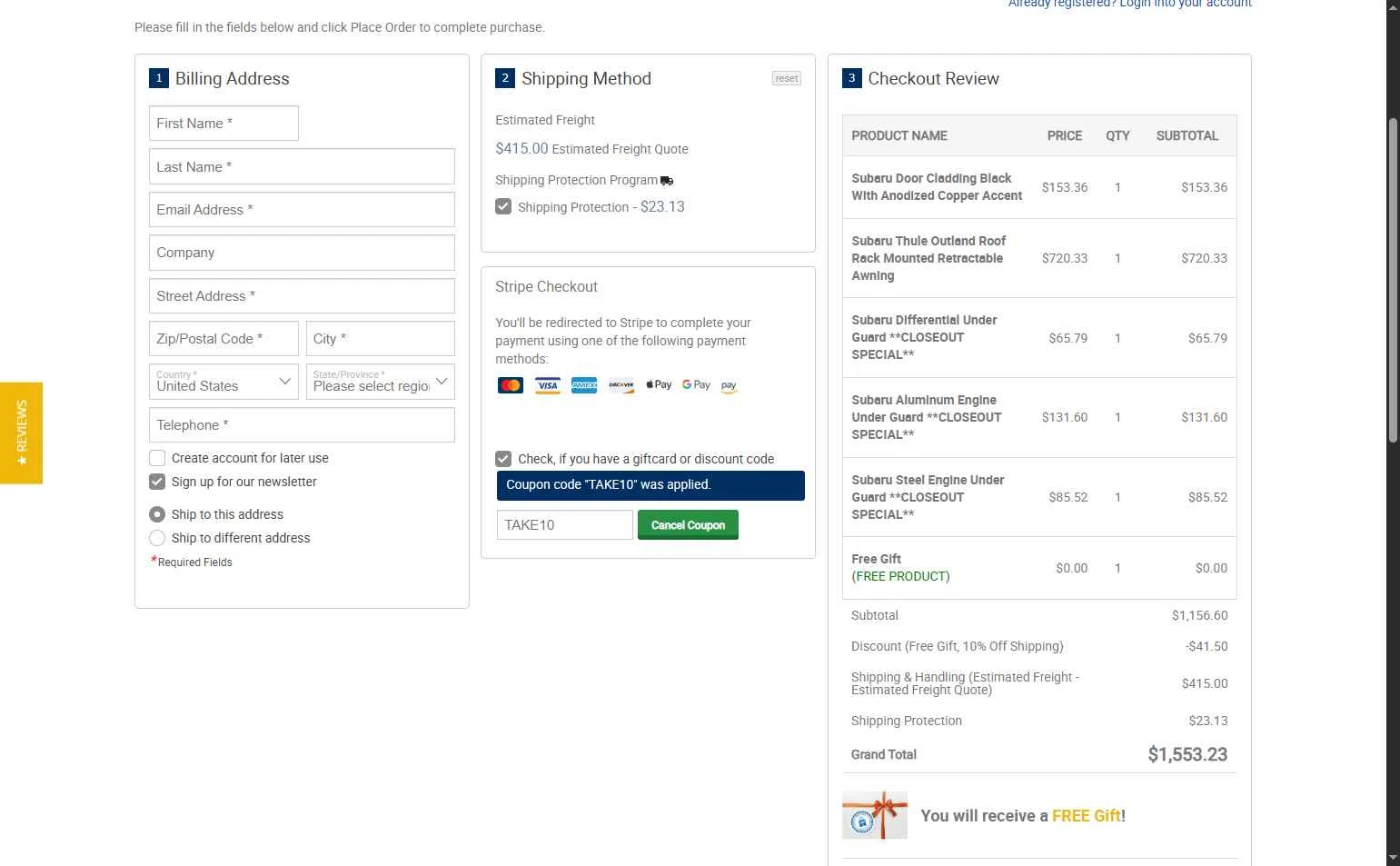This screenshot has width=1400, height=866.
Task: Click Subaru Differential Under Guard product name
Action: [x=924, y=337]
